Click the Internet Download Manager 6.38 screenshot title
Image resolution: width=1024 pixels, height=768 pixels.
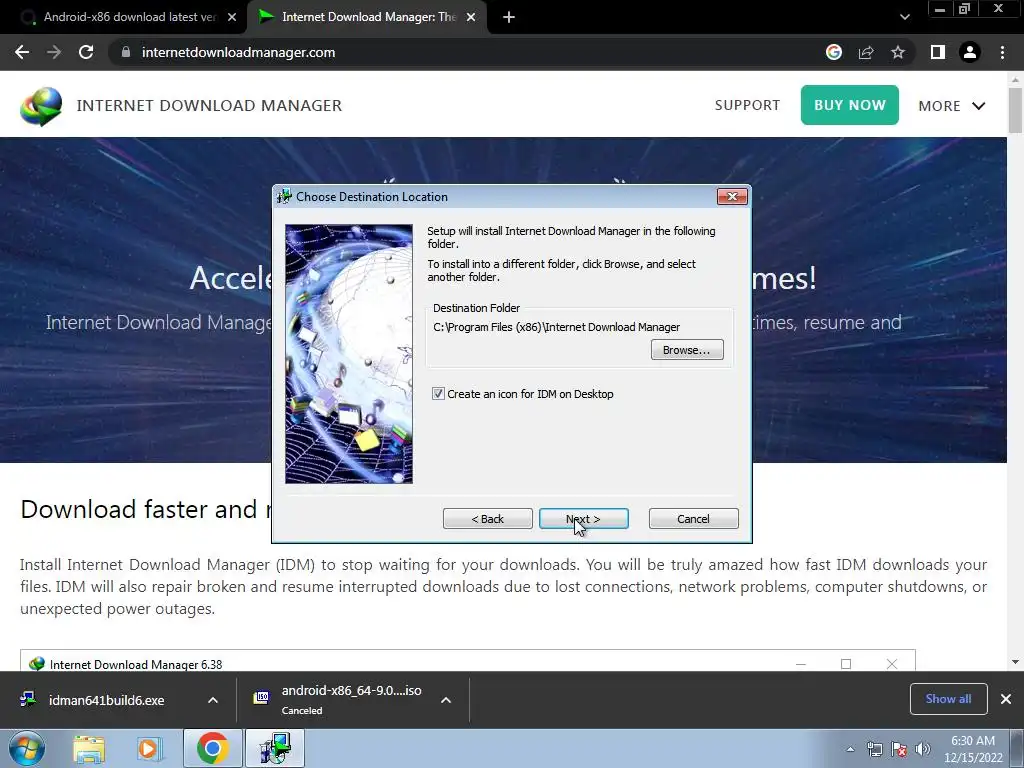[136, 664]
